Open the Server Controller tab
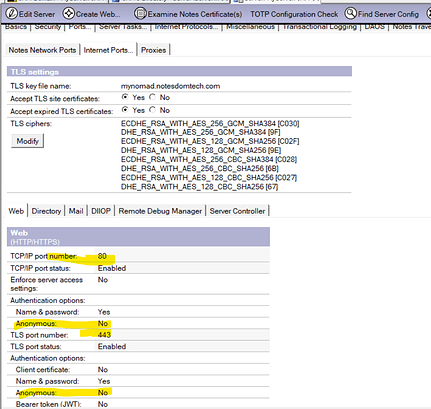 click(237, 211)
